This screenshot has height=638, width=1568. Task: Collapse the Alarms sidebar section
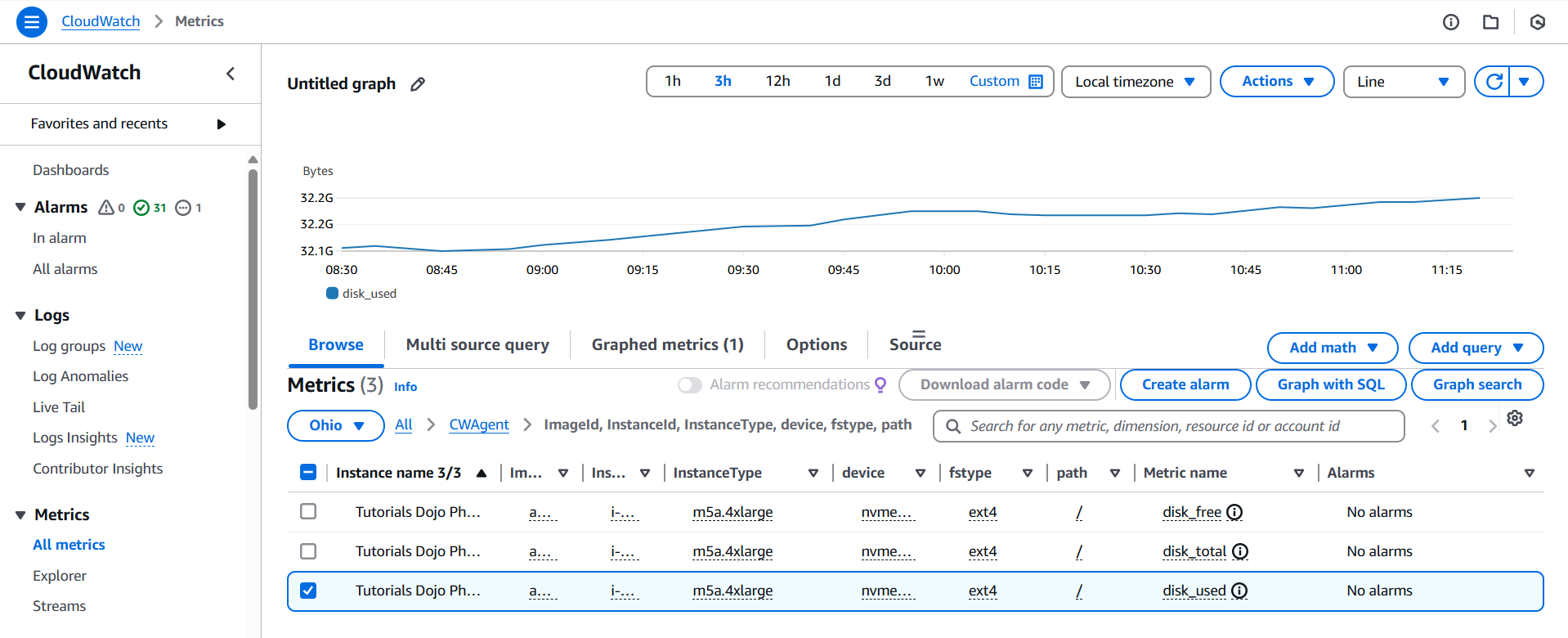(21, 207)
